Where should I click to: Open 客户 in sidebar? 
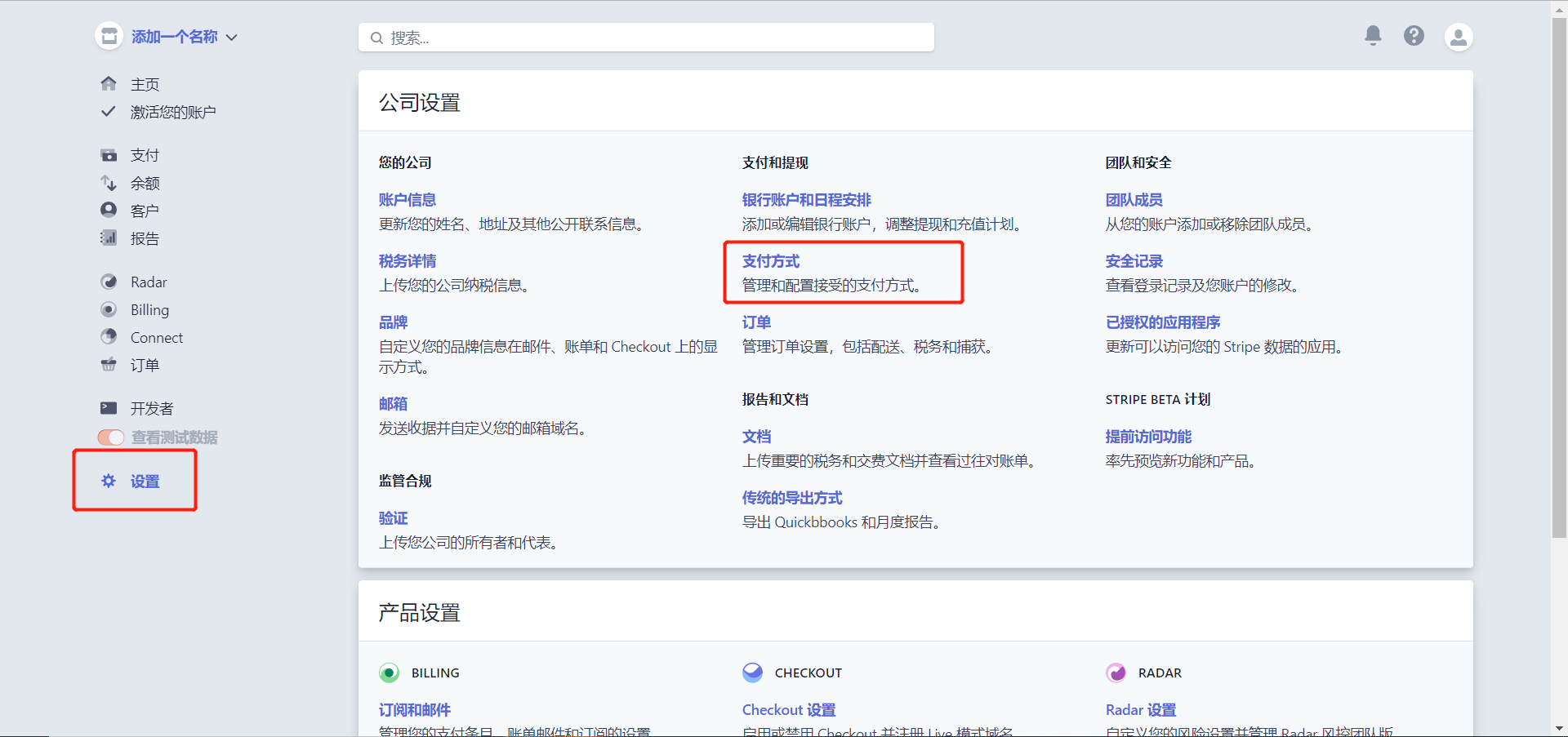tap(145, 211)
